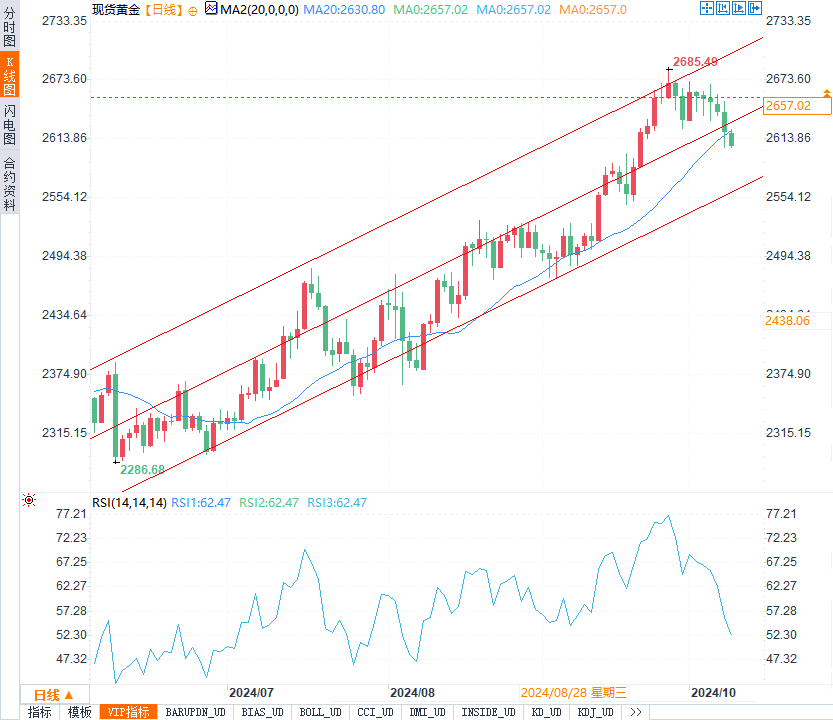Click the fourth layout icon at top right
The width and height of the screenshot is (833, 720).
click(754, 9)
